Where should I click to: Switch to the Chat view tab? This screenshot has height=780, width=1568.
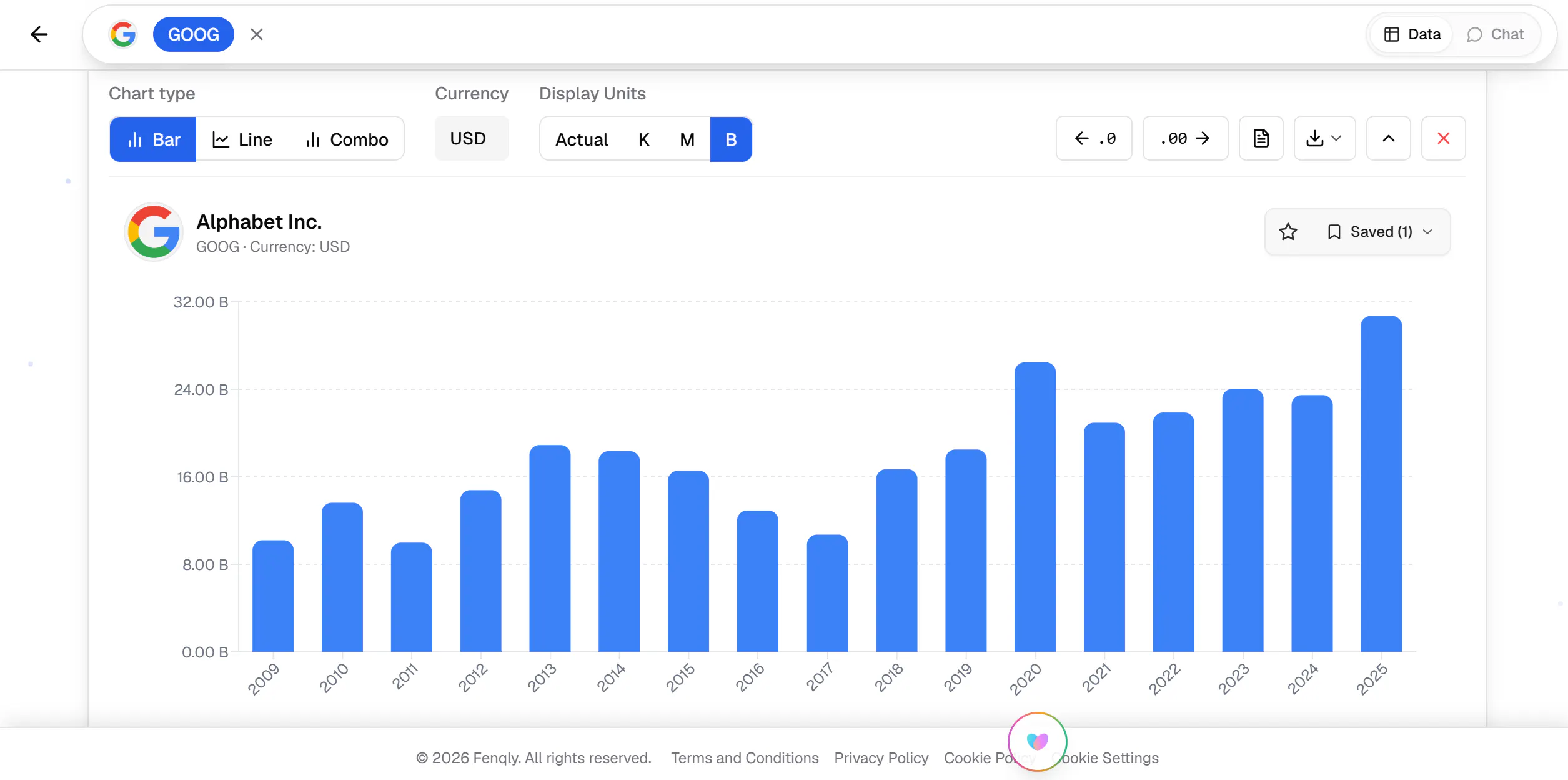point(1496,34)
